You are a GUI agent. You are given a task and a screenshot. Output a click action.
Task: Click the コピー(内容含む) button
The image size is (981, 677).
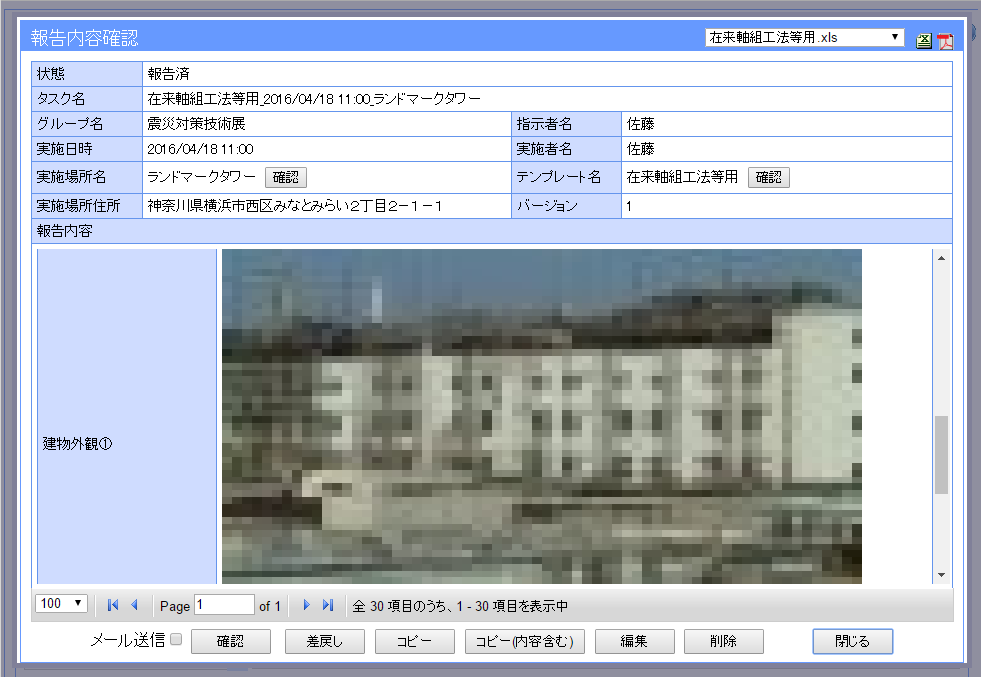pos(525,641)
